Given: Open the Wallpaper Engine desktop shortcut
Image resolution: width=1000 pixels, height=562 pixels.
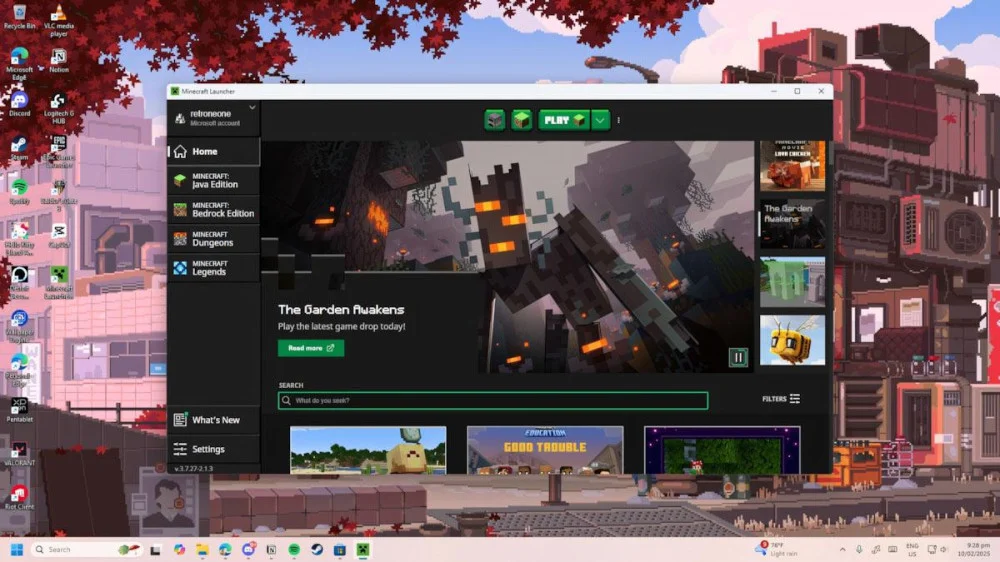Looking at the screenshot, I should point(19,327).
